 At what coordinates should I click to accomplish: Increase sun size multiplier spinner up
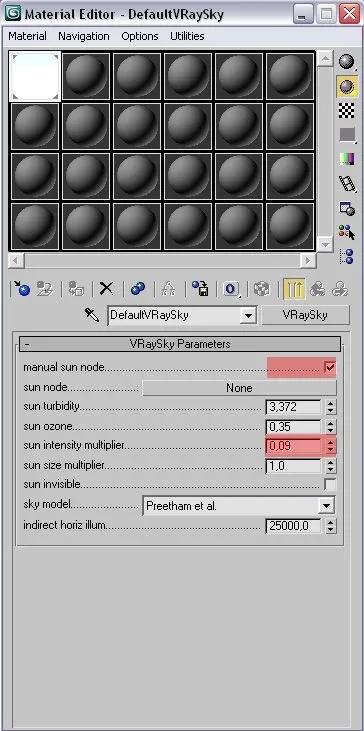point(330,462)
